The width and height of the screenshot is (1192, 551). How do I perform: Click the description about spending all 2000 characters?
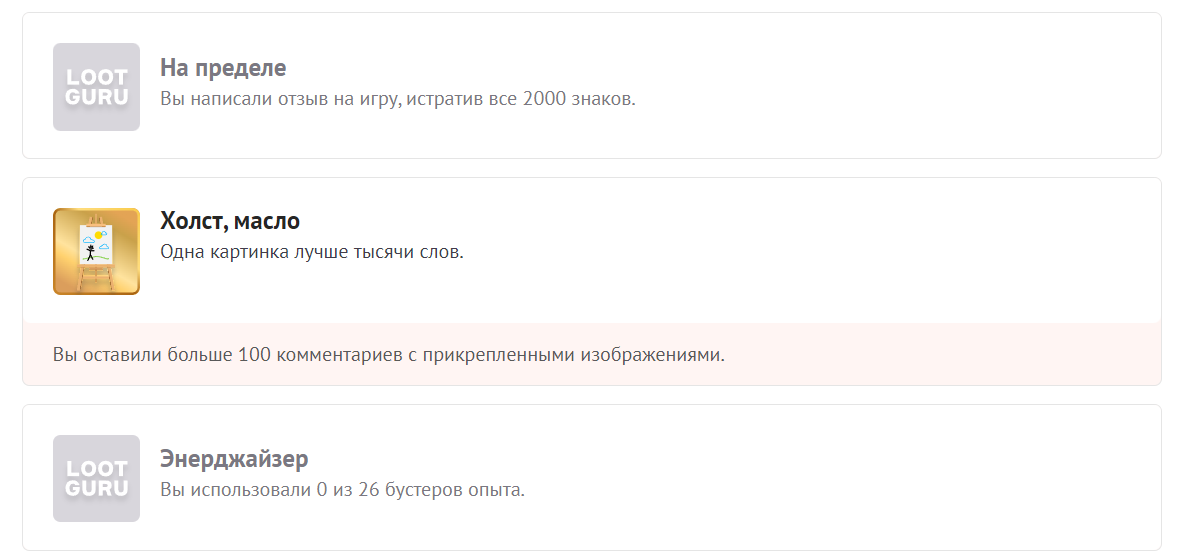(x=398, y=99)
